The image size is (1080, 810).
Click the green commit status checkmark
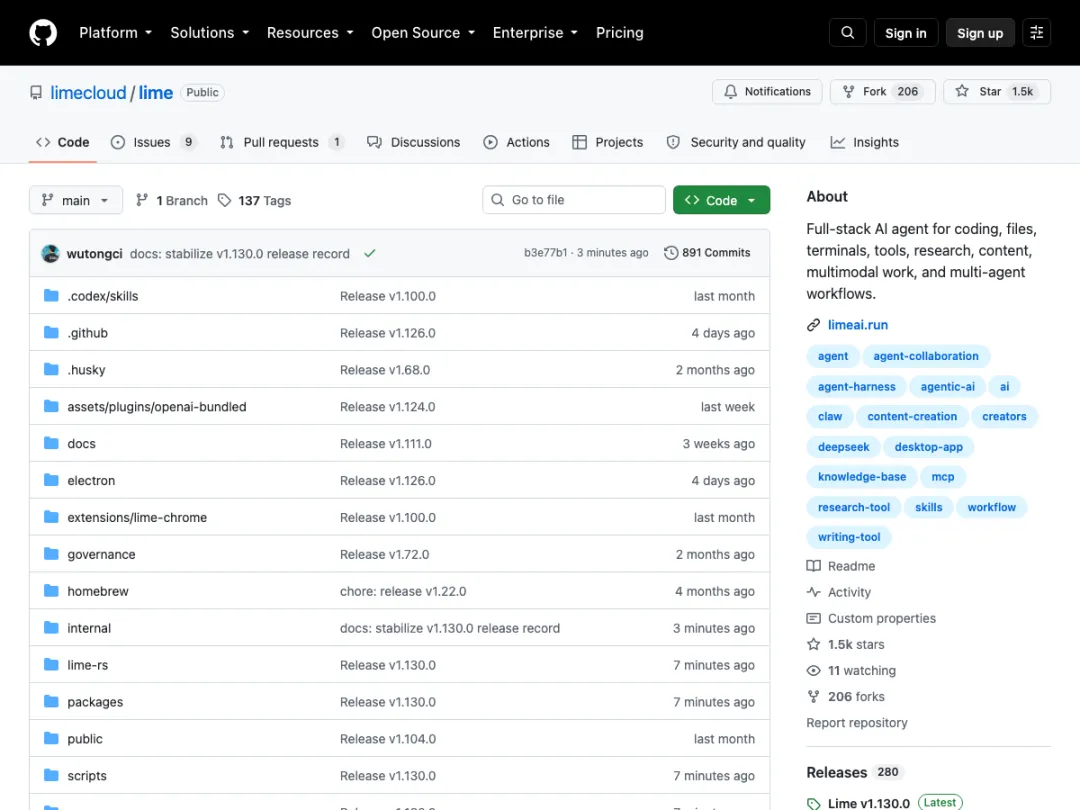pos(370,253)
